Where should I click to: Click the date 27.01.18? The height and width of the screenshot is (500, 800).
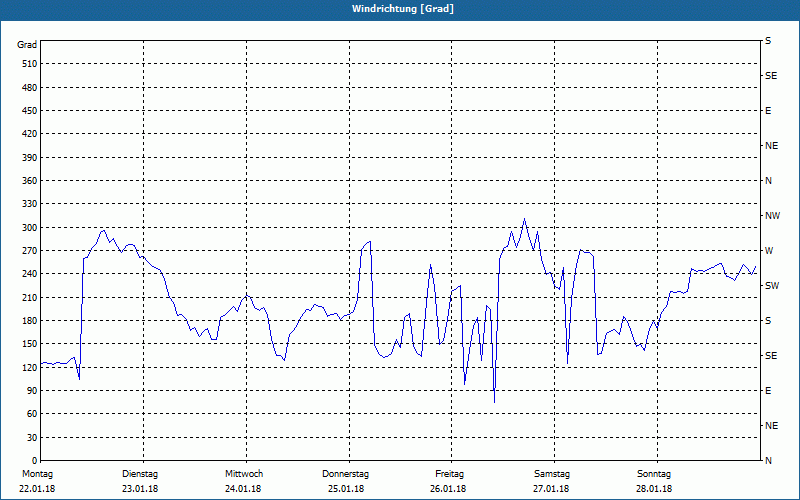click(x=551, y=489)
